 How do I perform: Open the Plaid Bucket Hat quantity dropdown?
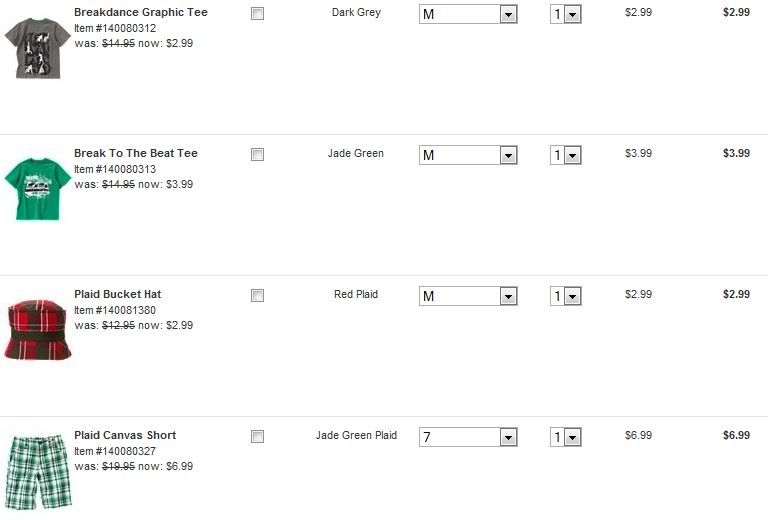(565, 296)
